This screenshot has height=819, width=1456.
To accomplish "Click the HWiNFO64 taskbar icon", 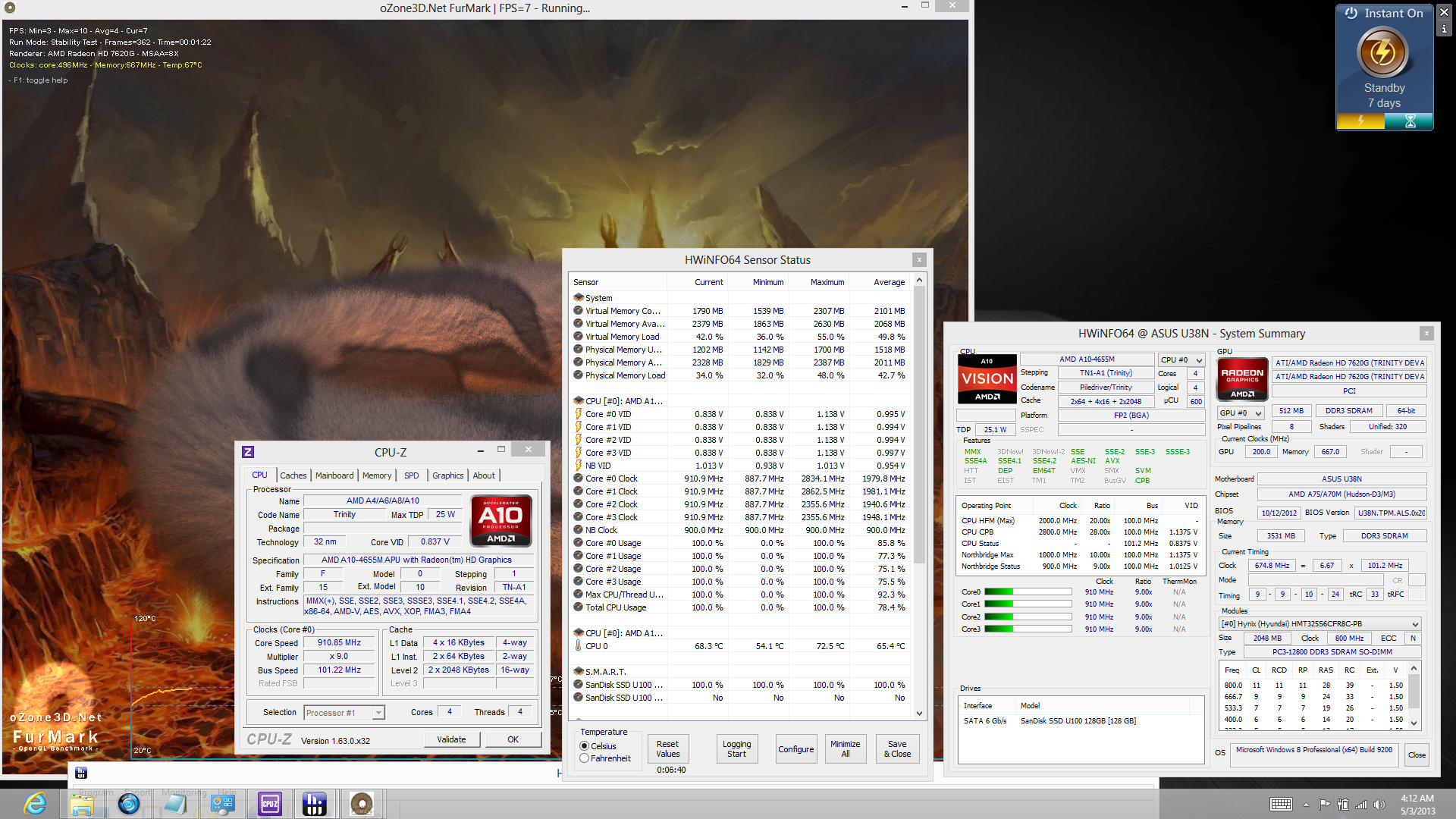I will [x=315, y=804].
